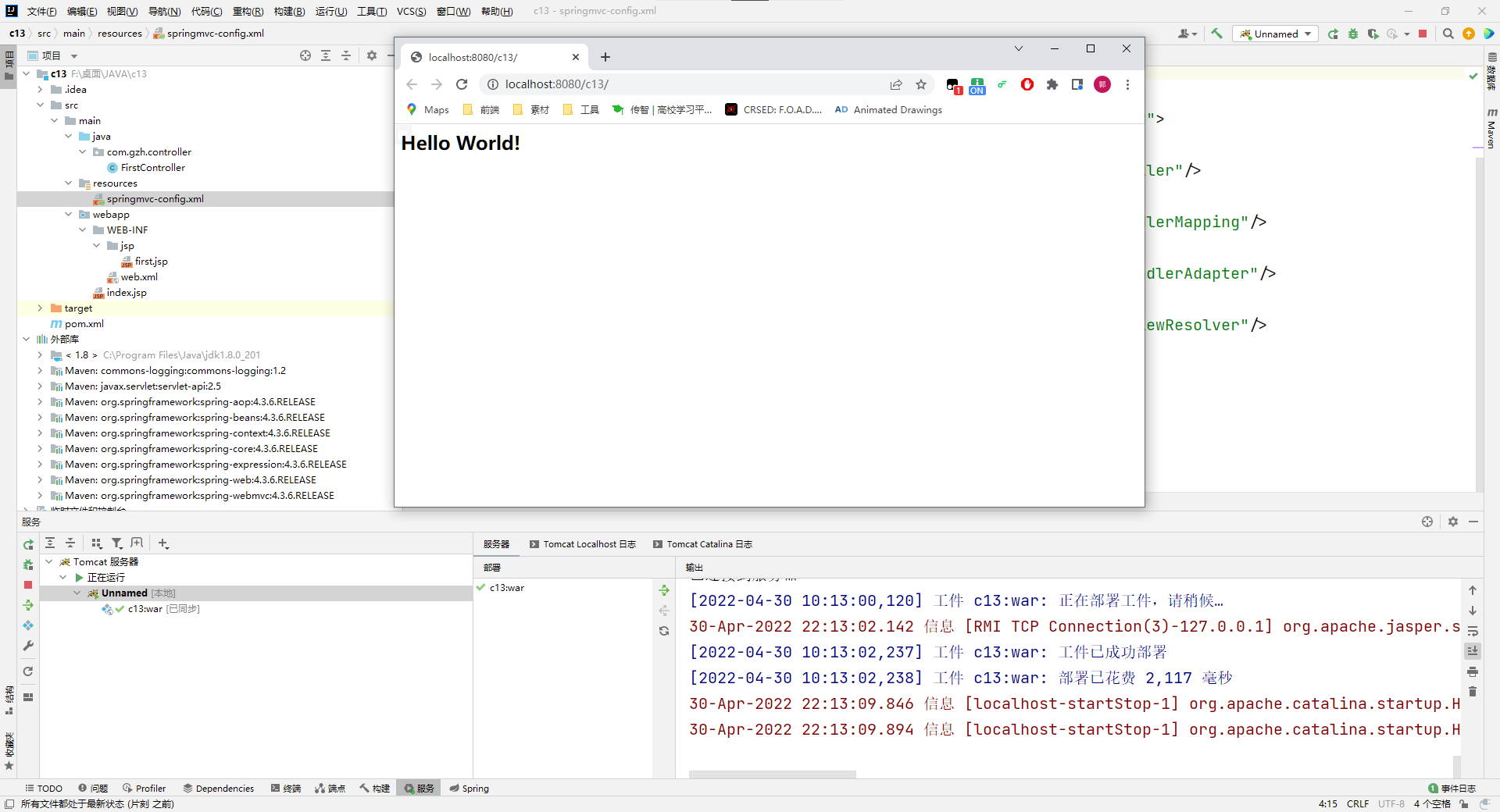Open the CRSED: F.O.A.D. bookmark
Screen dimensions: 1500x812
click(773, 110)
